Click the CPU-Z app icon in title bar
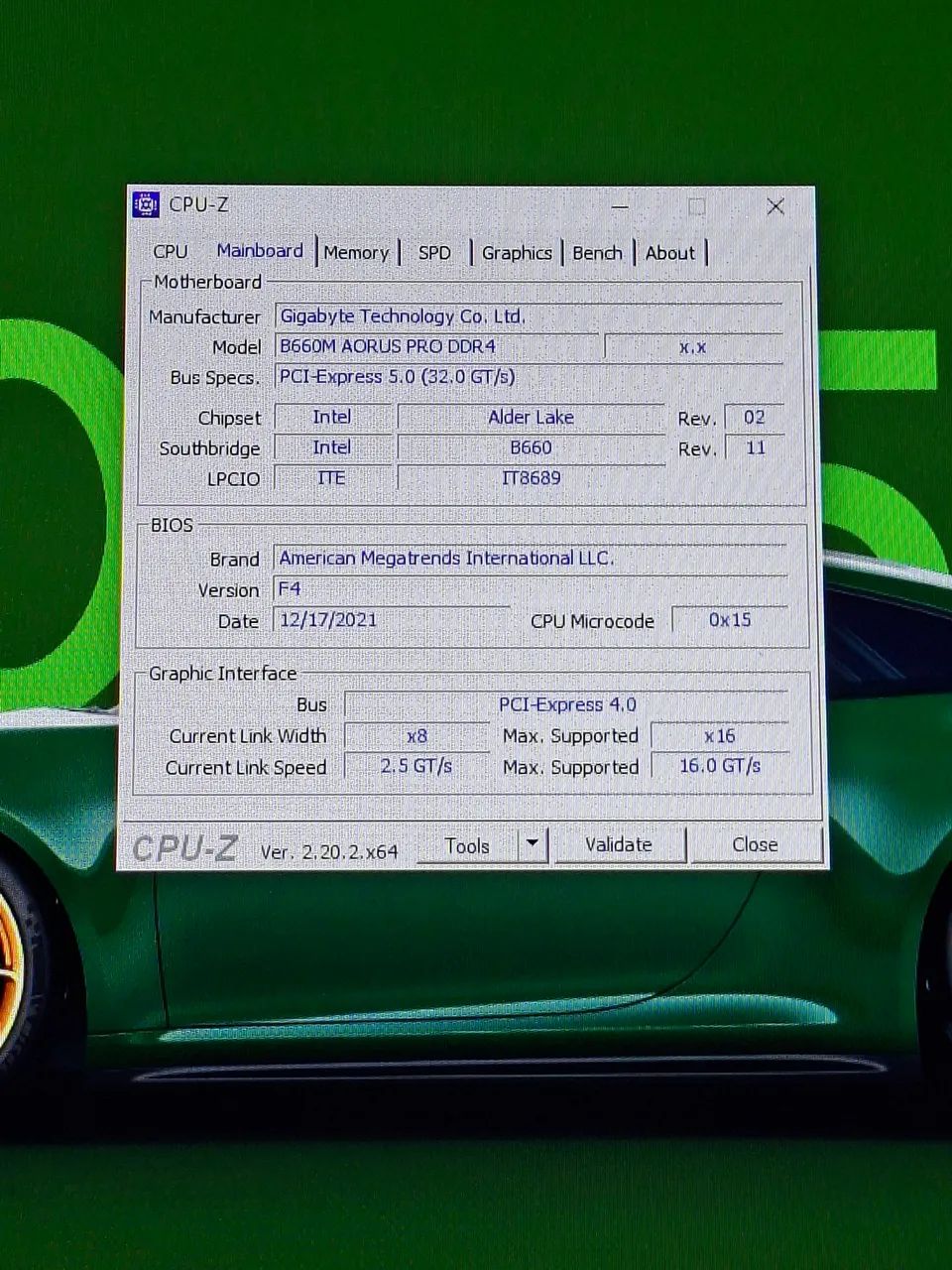This screenshot has width=952, height=1270. 146,204
